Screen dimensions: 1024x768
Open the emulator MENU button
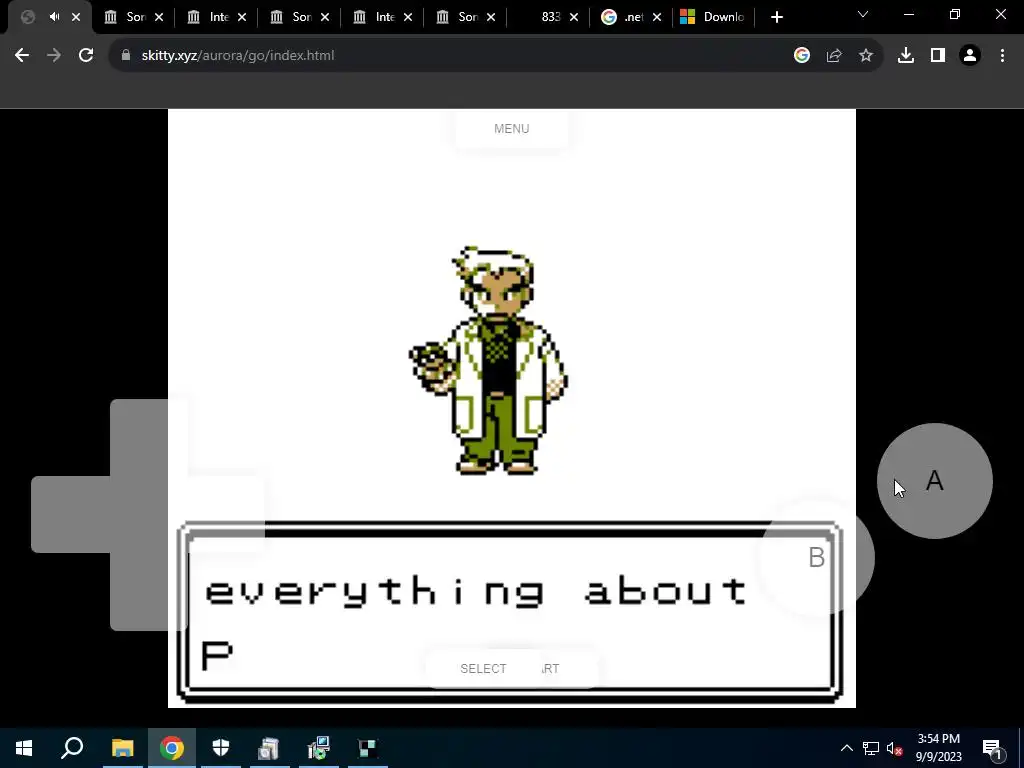tap(511, 129)
